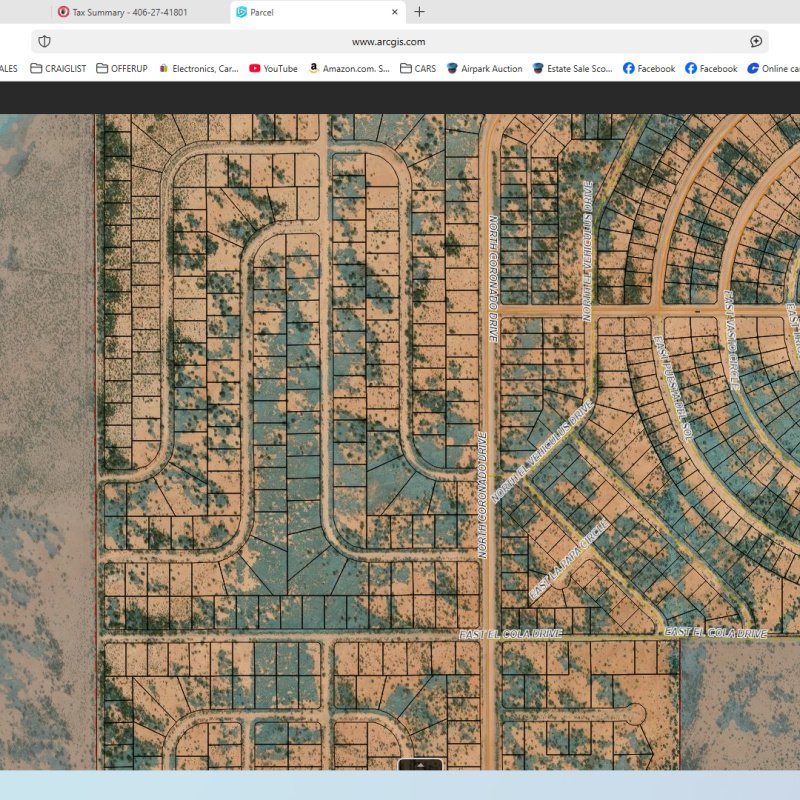The height and width of the screenshot is (800, 800).
Task: Open the OFFERUP bookmarks folder
Action: pos(122,68)
